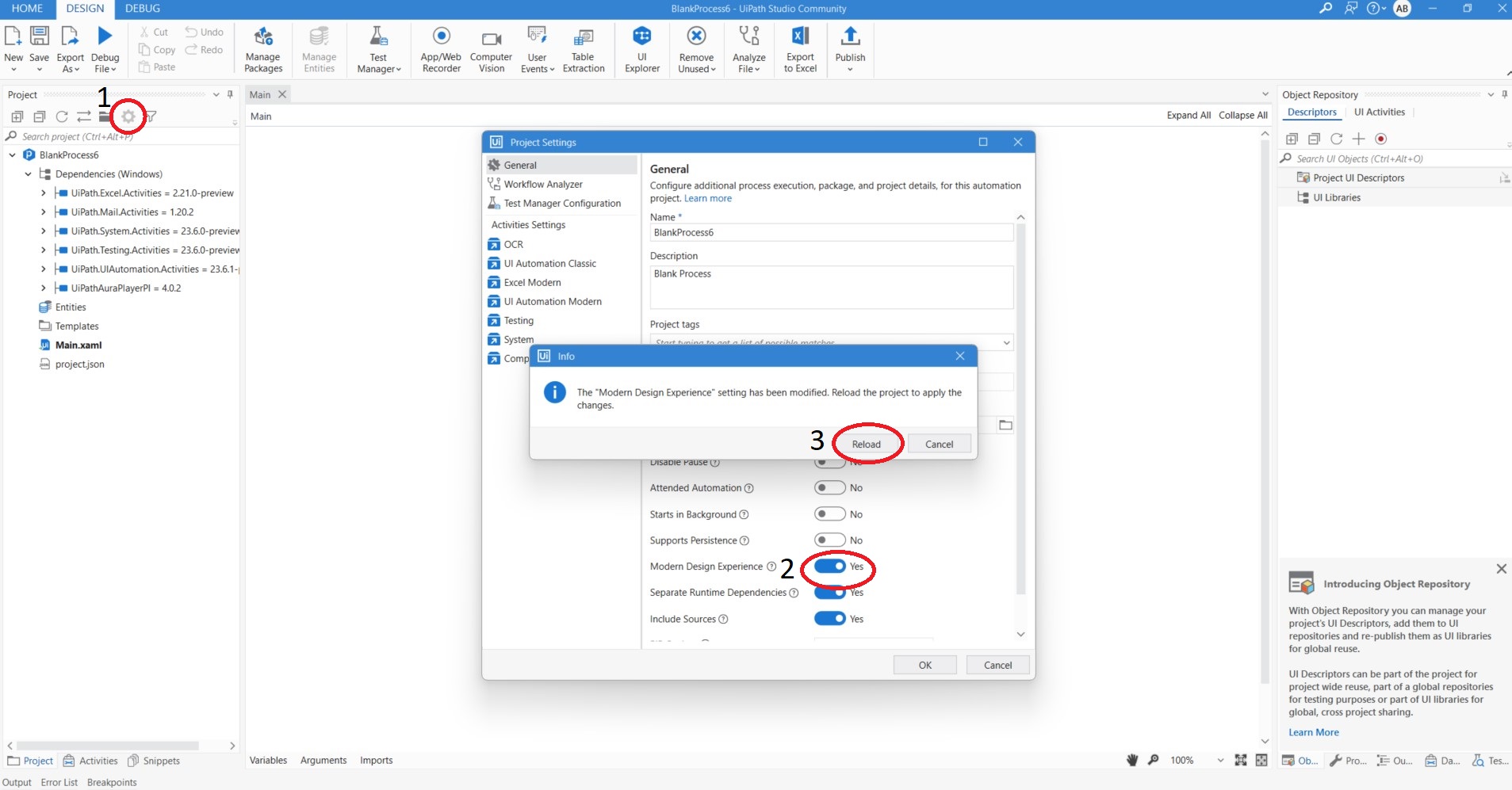This screenshot has width=1512, height=790.
Task: Click OK in Project Settings
Action: click(924, 665)
